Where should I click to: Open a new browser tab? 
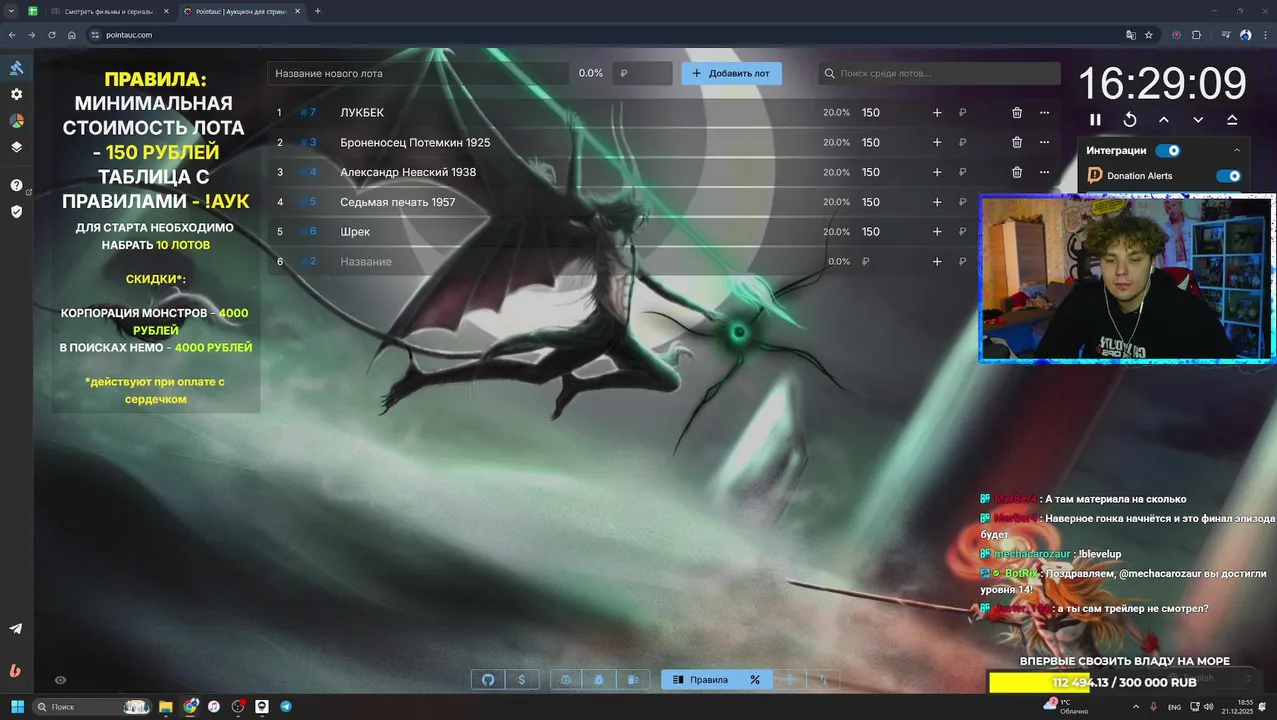tap(318, 11)
